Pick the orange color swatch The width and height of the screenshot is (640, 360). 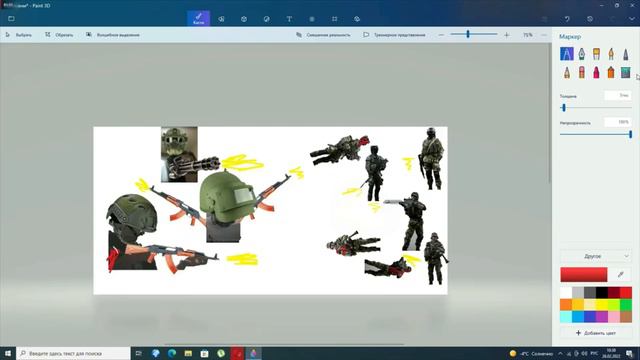(x=566, y=304)
